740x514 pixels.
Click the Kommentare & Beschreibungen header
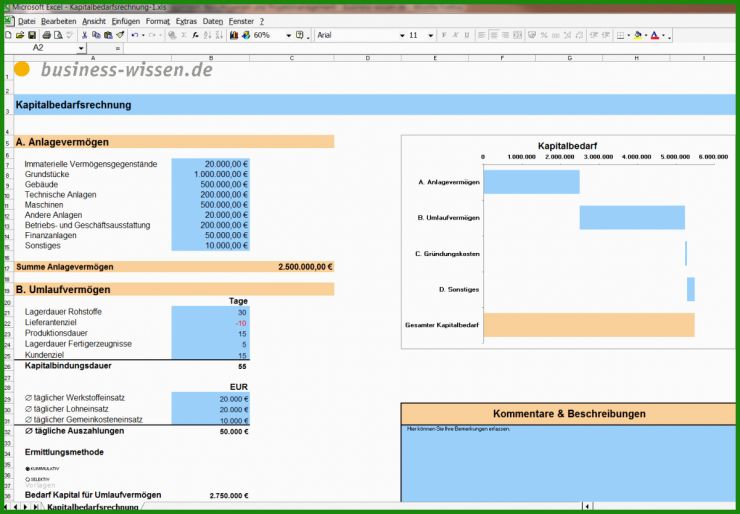tap(569, 414)
